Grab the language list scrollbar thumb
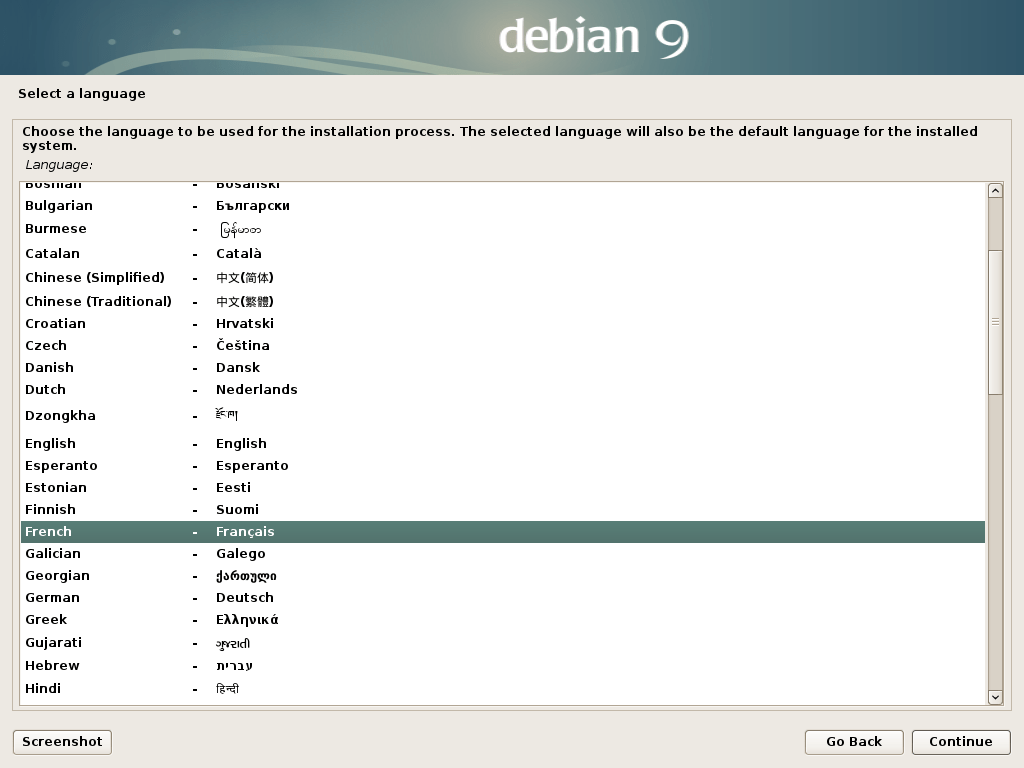Viewport: 1024px width, 768px height. pos(995,322)
